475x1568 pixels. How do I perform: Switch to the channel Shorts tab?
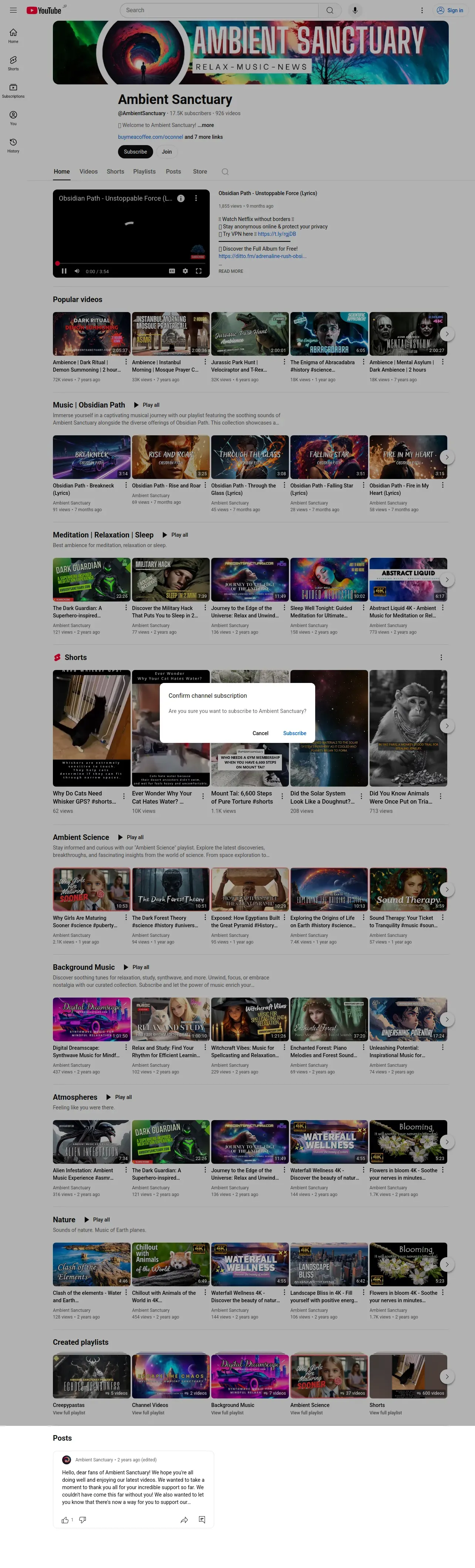coord(115,172)
